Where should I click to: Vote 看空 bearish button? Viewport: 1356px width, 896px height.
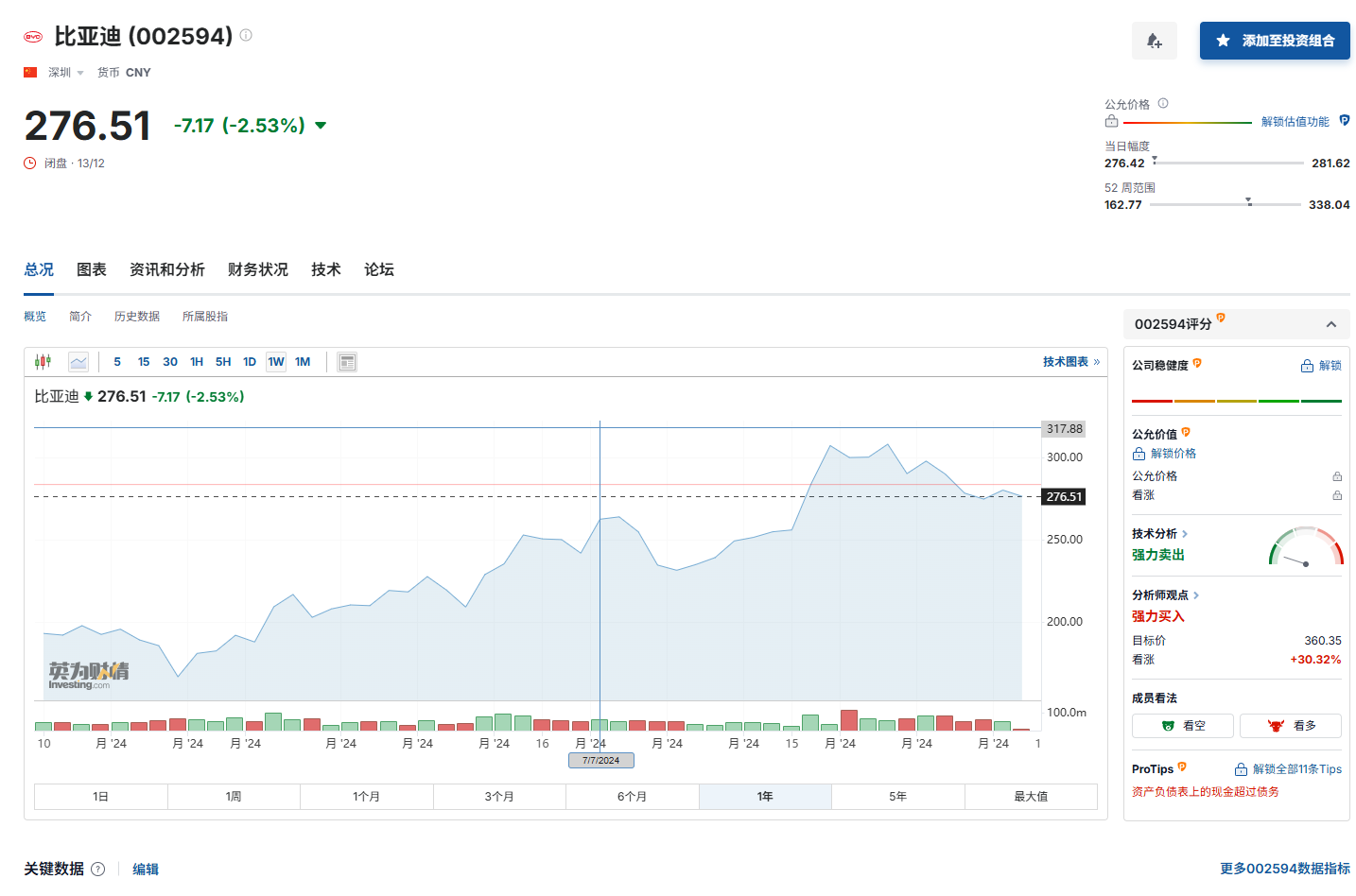1183,726
